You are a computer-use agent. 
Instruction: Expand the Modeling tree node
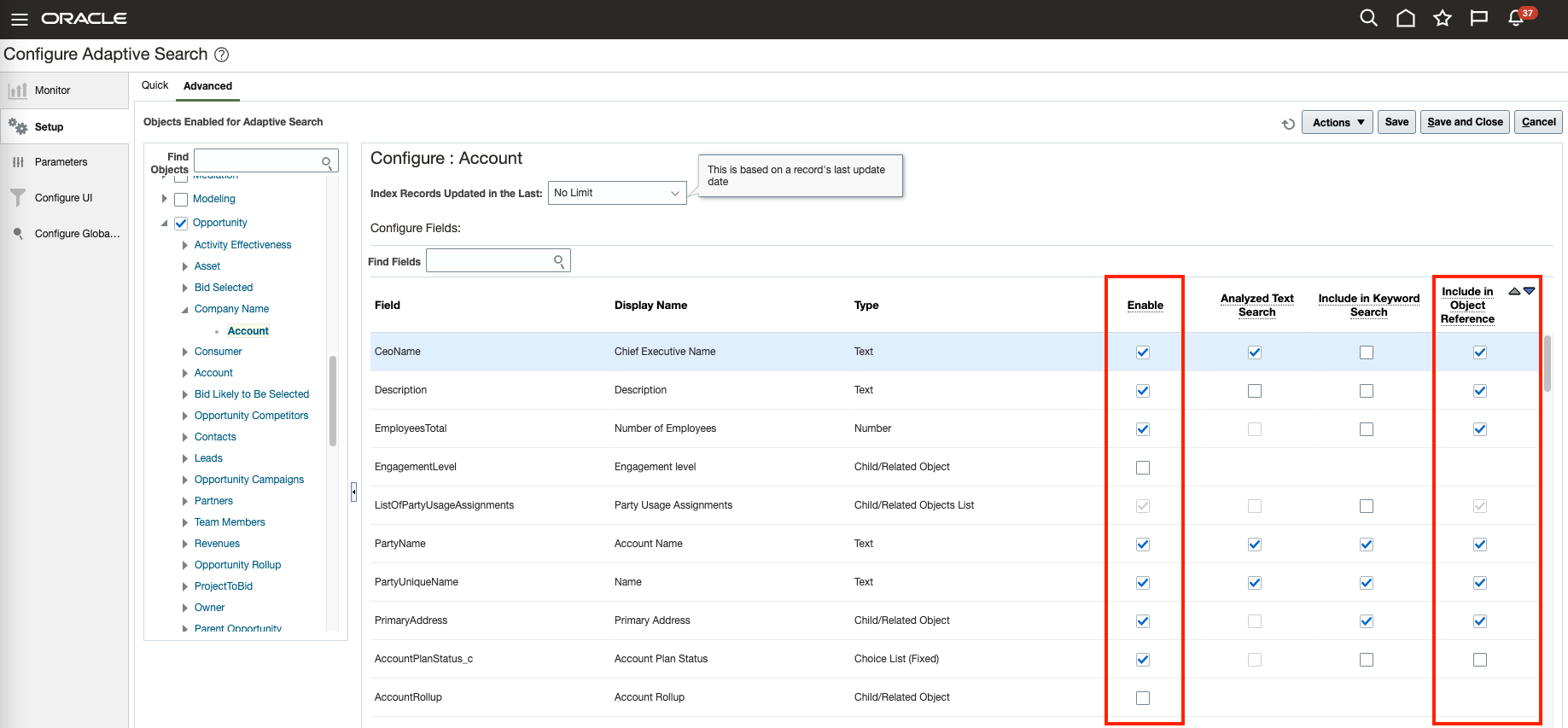tap(164, 199)
